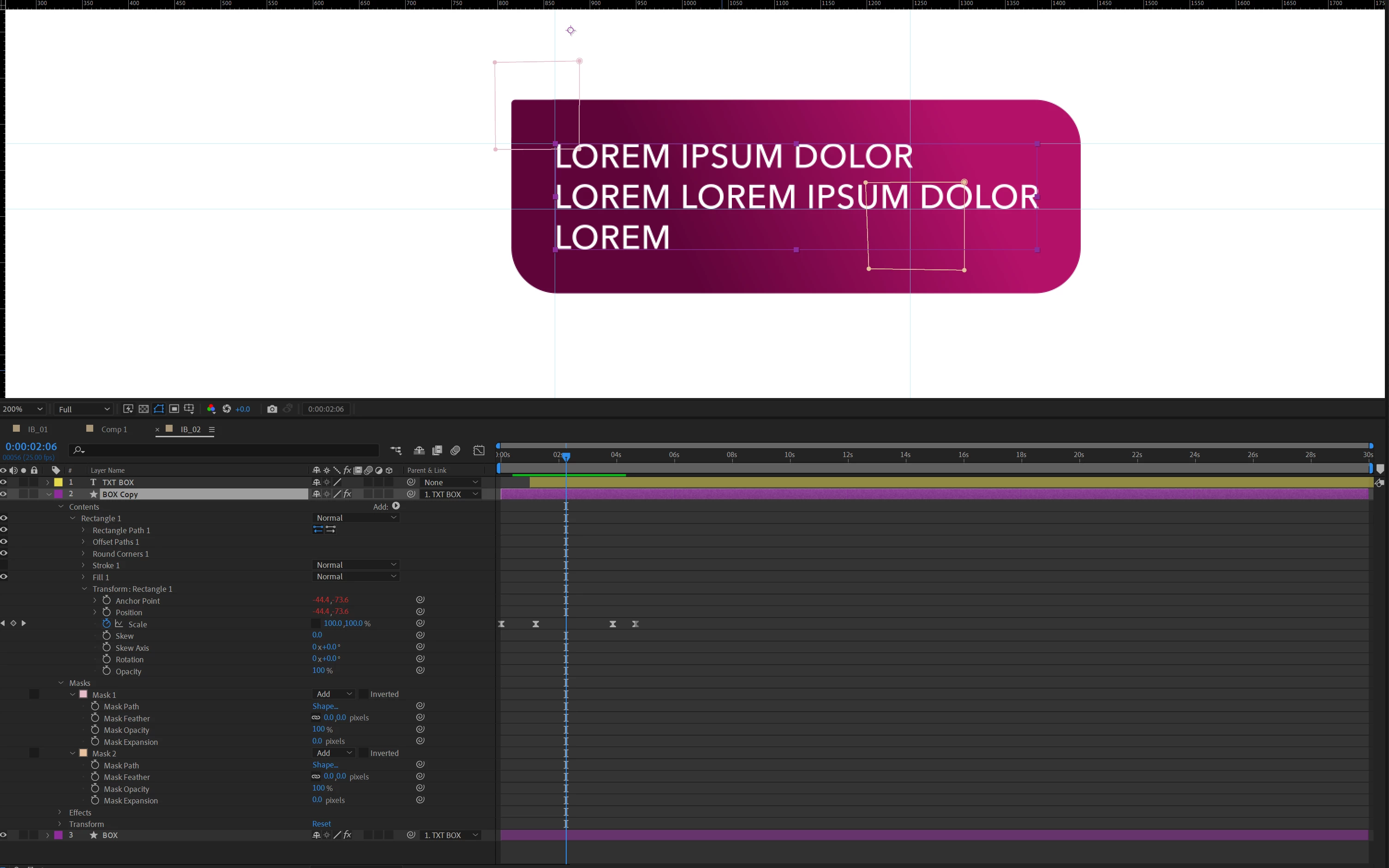Click the Mask 2 color swatch
Viewport: 1389px width, 868px height.
pos(83,753)
